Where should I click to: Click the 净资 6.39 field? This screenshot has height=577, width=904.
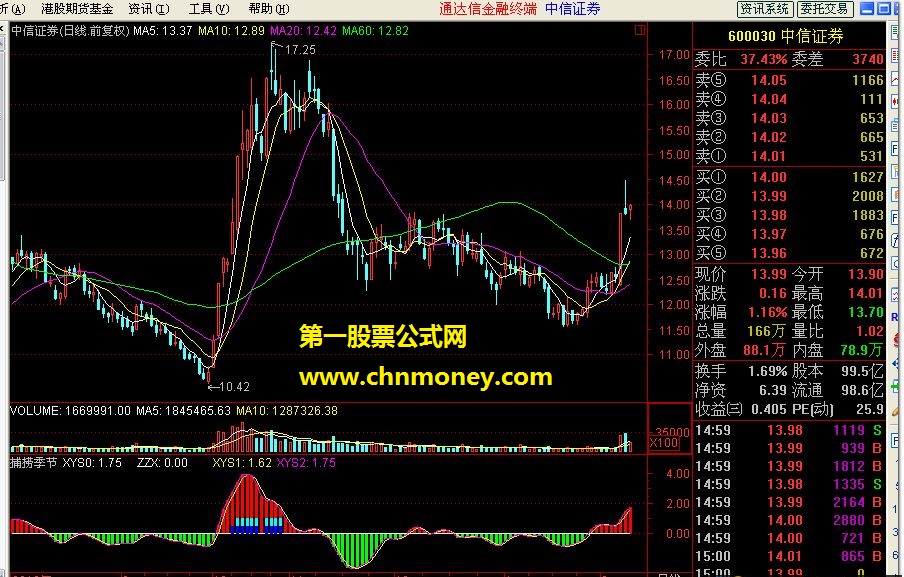pos(741,390)
